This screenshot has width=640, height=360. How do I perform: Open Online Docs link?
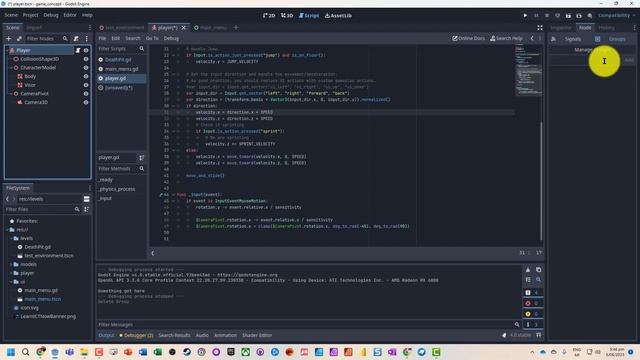tap(468, 38)
